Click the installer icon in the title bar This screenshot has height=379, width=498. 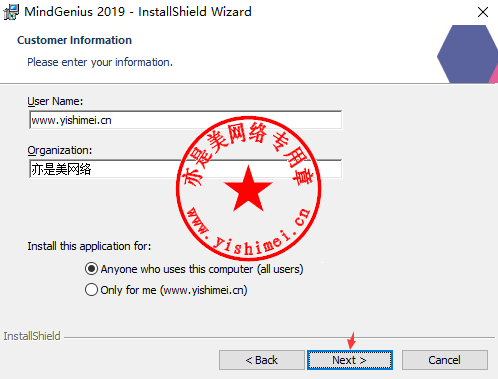point(11,12)
